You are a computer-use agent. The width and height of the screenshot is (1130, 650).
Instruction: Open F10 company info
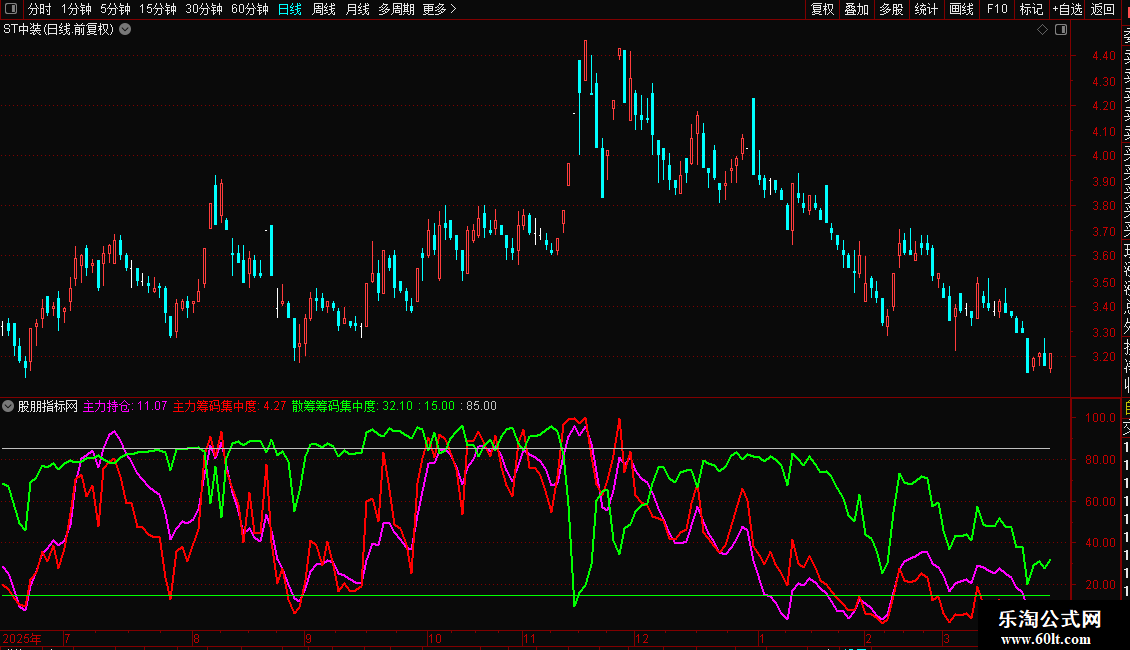tap(997, 9)
